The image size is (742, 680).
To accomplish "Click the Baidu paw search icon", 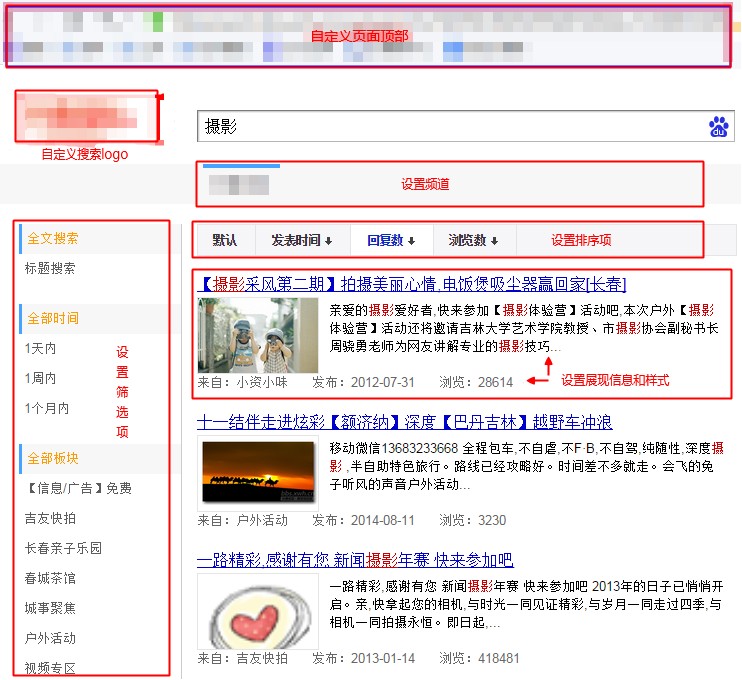I will tap(719, 127).
